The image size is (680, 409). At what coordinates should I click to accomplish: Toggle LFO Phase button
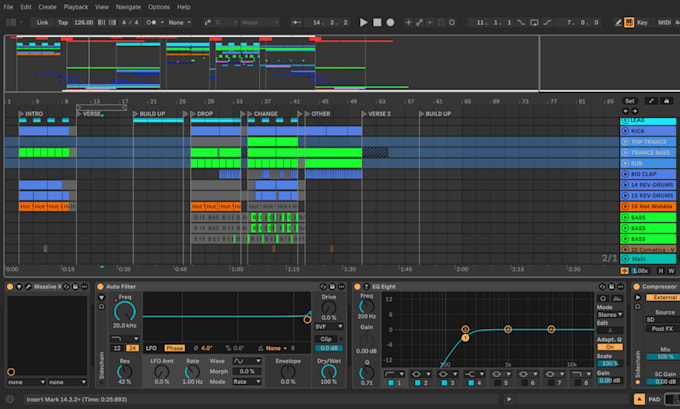(x=174, y=348)
